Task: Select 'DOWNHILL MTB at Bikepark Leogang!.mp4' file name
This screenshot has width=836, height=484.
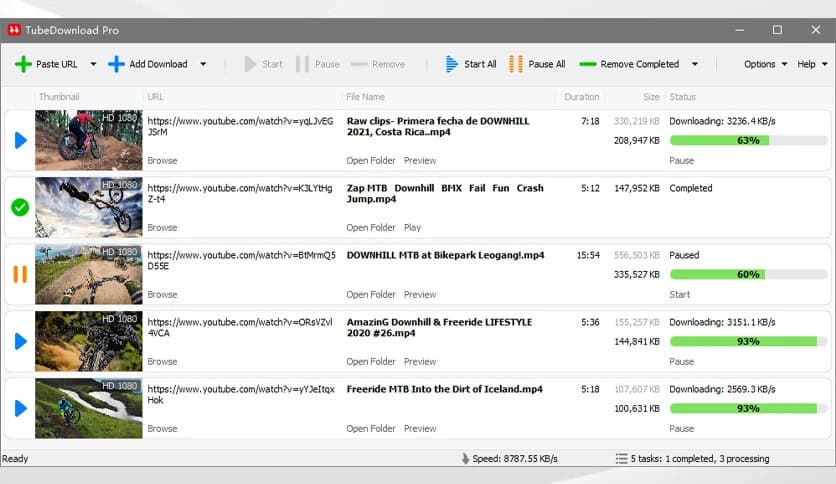Action: 445,255
